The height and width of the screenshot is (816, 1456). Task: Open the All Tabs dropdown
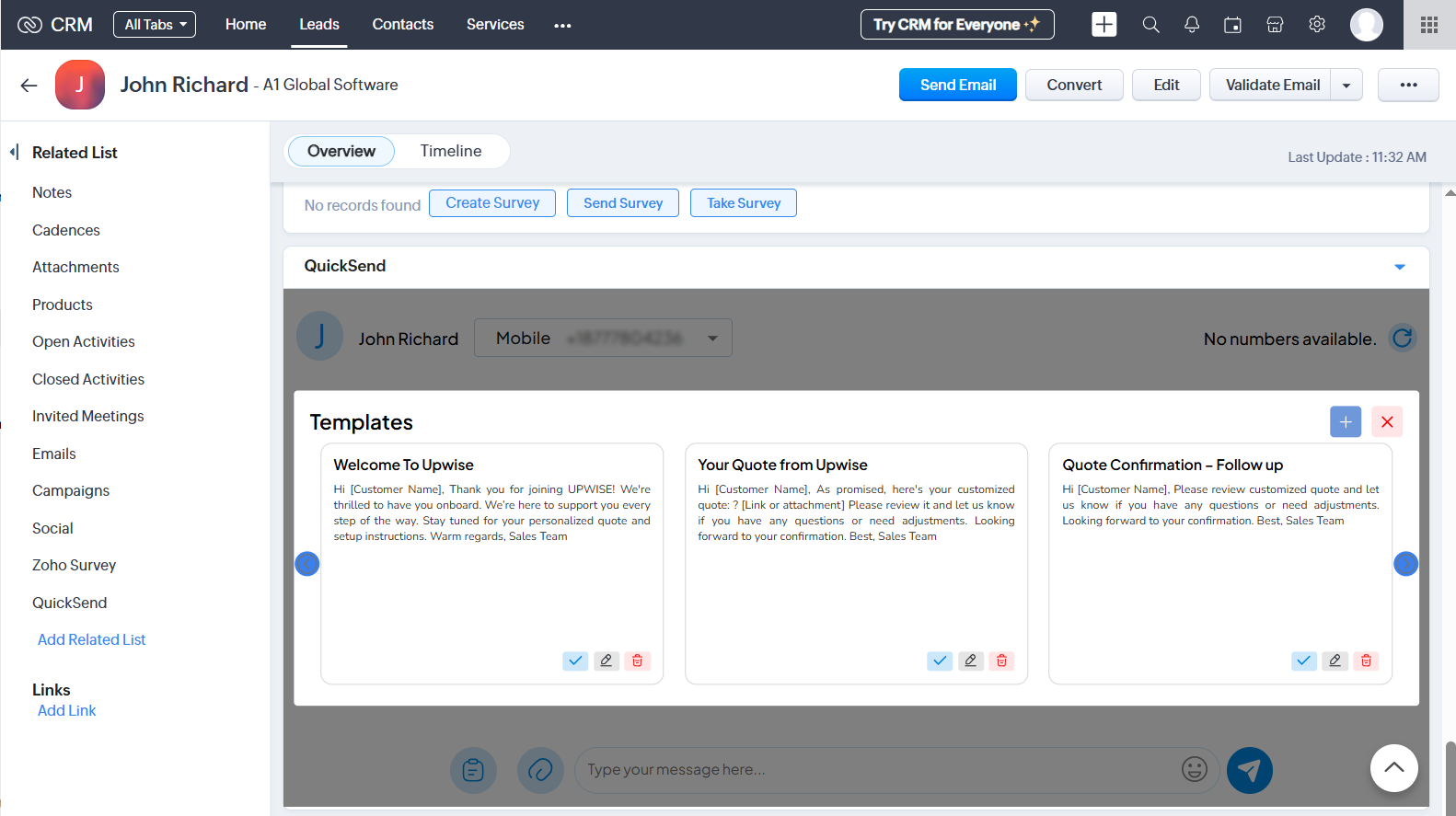pyautogui.click(x=155, y=25)
